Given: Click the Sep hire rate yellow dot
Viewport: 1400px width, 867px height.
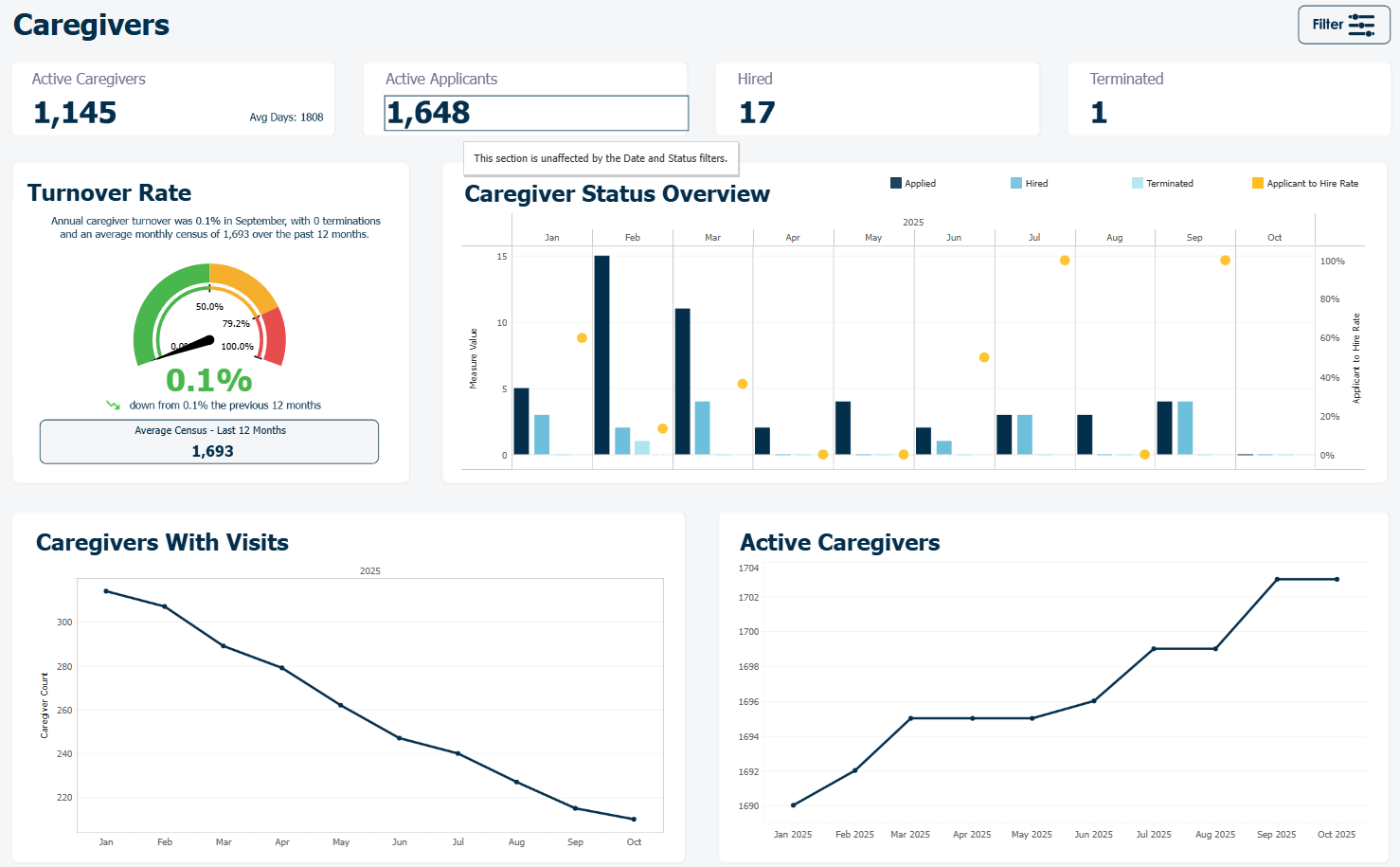Looking at the screenshot, I should (x=1225, y=261).
